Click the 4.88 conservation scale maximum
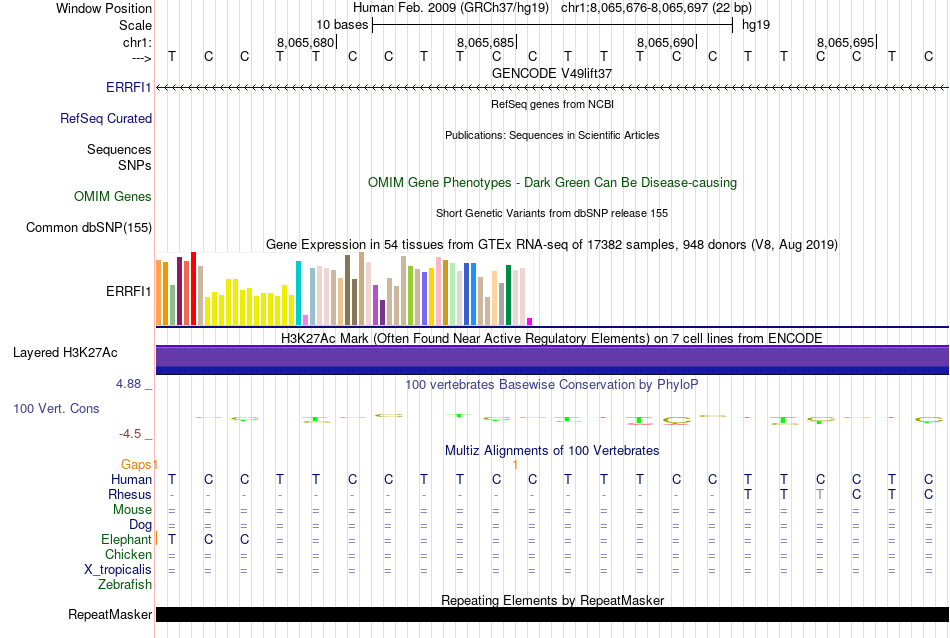This screenshot has width=950, height=638. 128,384
